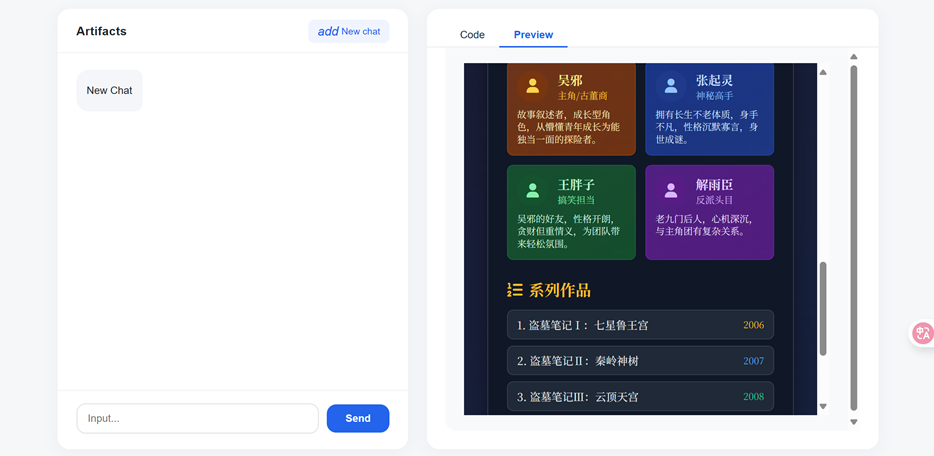
Task: Select the 云顶天宫 list row
Action: coord(640,396)
